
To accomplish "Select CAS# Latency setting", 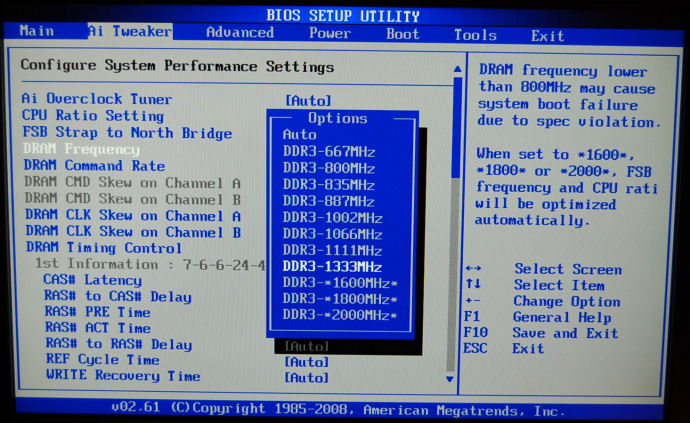I will click(92, 280).
